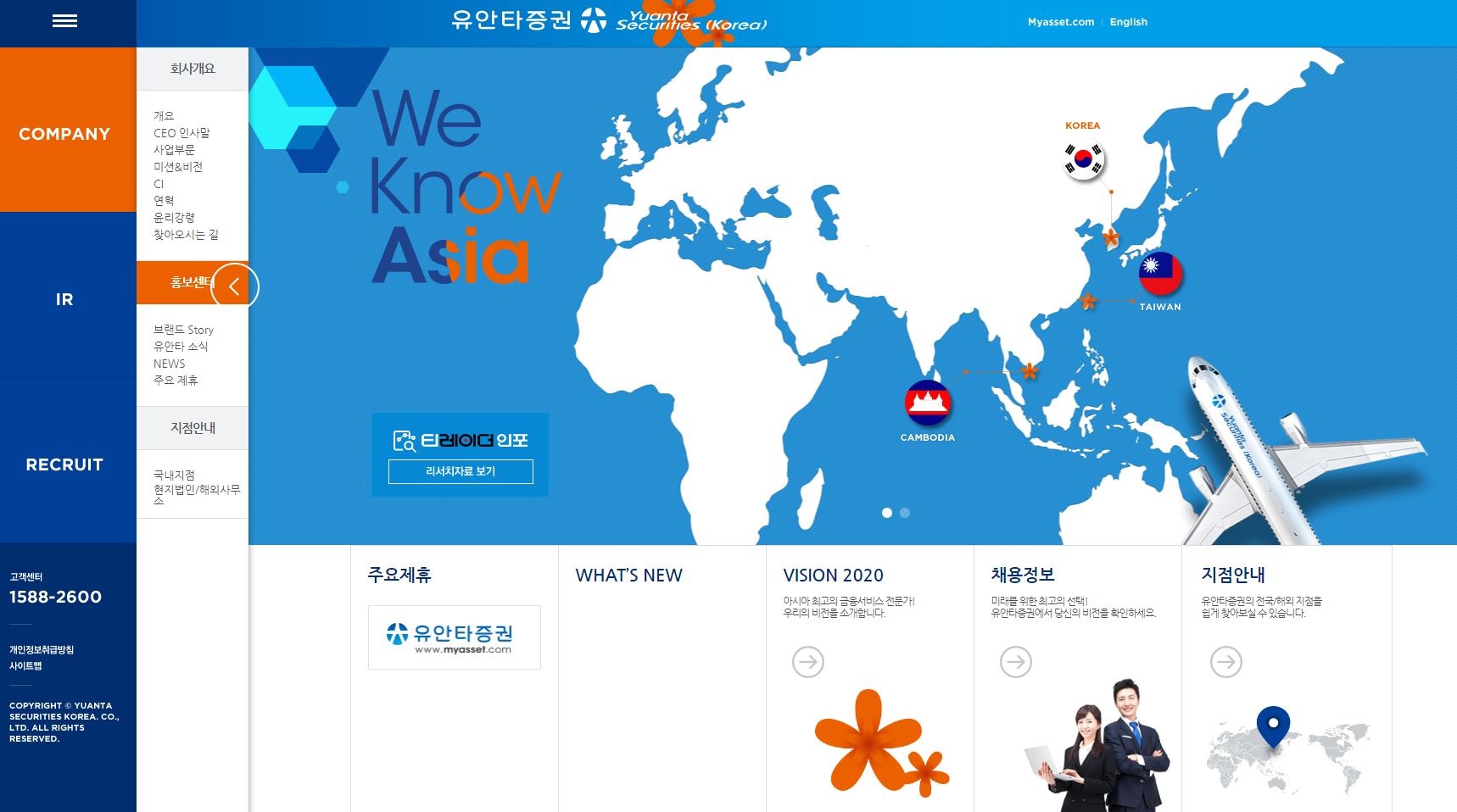Screen dimensions: 1457x812
Task: Open 개인정보취급방침 privacy policy
Action: [x=42, y=650]
